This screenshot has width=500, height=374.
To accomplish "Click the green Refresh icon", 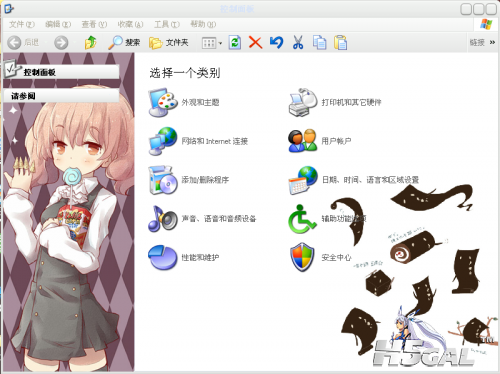I will click(235, 43).
